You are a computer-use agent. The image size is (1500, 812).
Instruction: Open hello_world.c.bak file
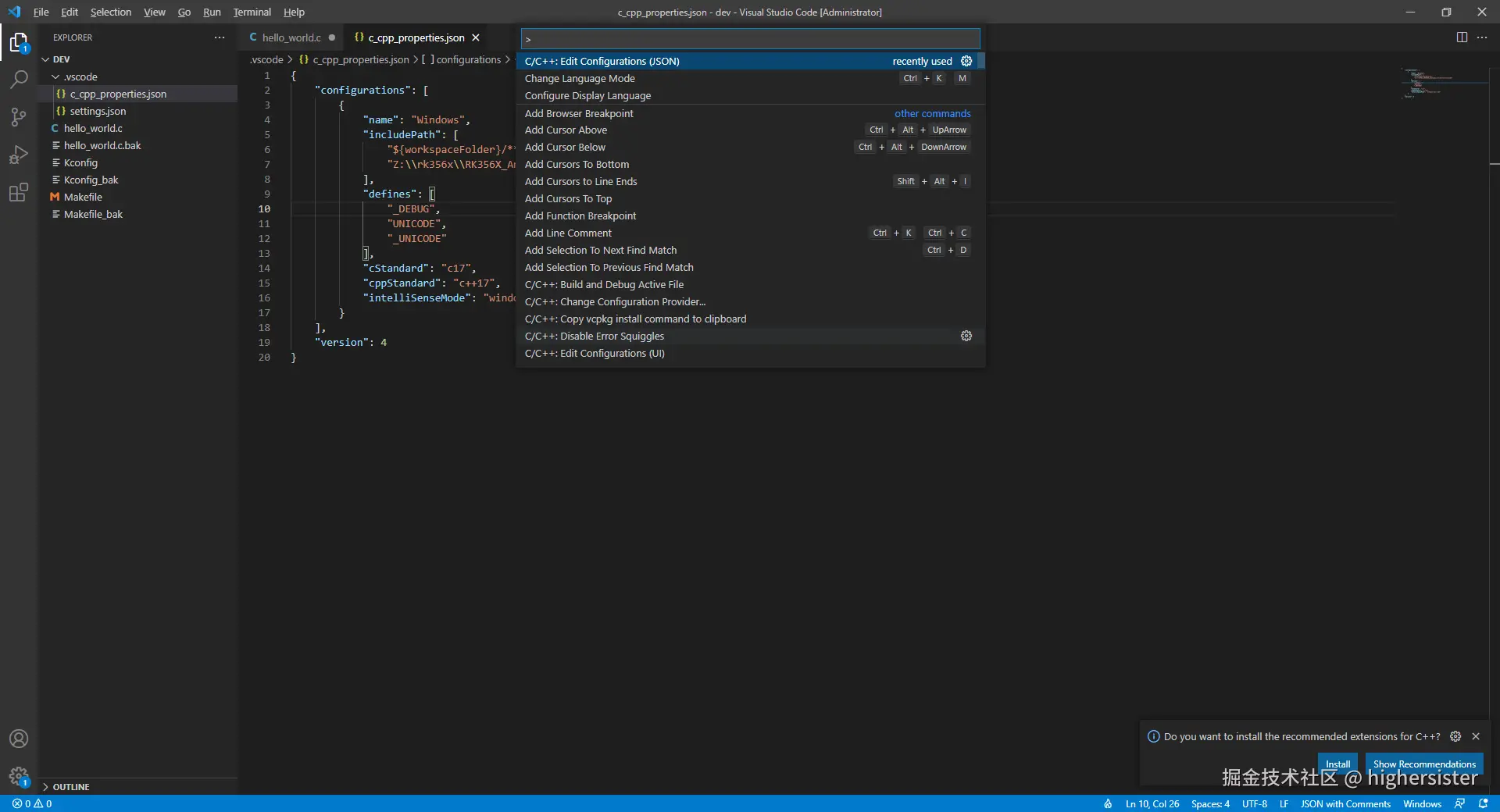click(x=137, y=145)
